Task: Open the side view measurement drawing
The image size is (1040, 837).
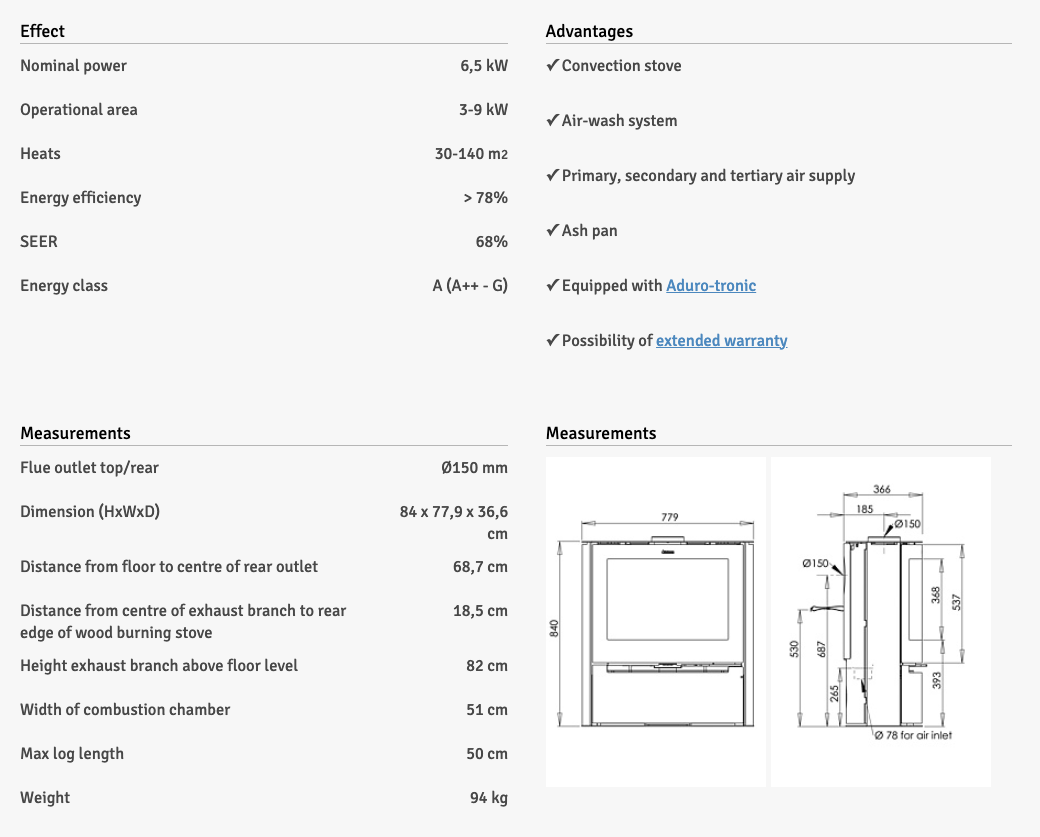Action: pyautogui.click(x=880, y=621)
